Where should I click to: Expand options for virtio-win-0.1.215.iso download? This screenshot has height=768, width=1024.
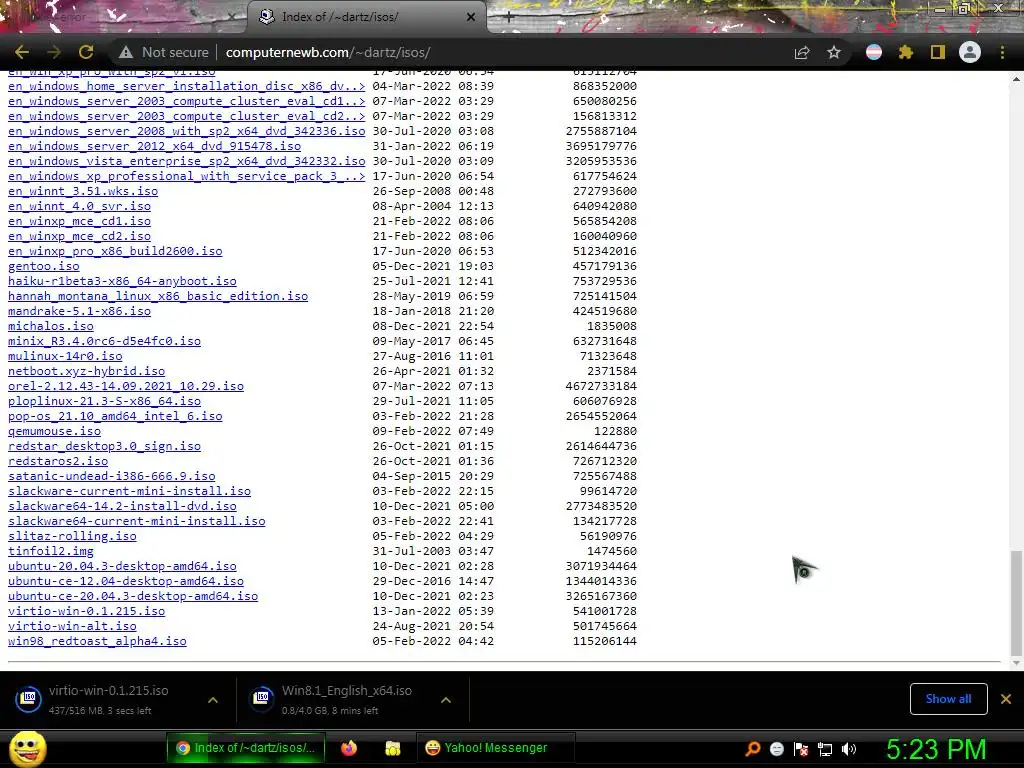pos(213,699)
